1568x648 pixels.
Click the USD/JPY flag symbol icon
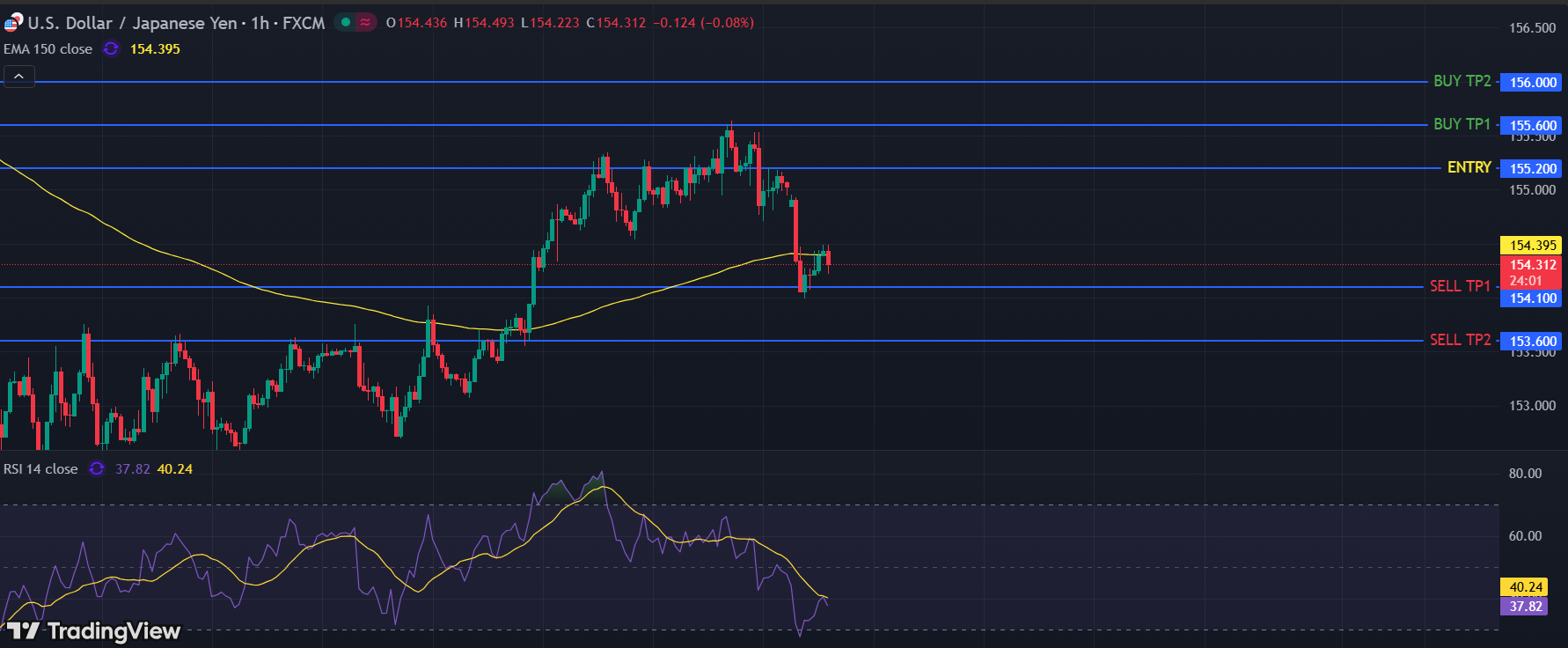pyautogui.click(x=13, y=22)
